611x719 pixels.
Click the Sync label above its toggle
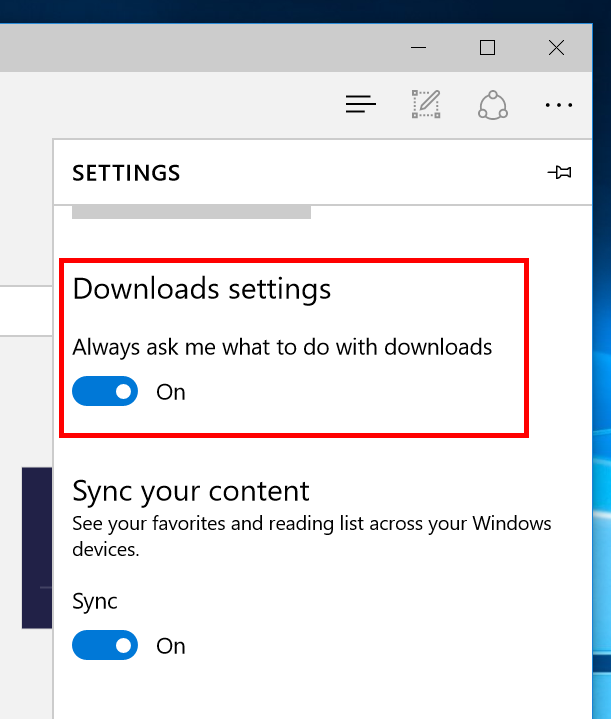(95, 601)
